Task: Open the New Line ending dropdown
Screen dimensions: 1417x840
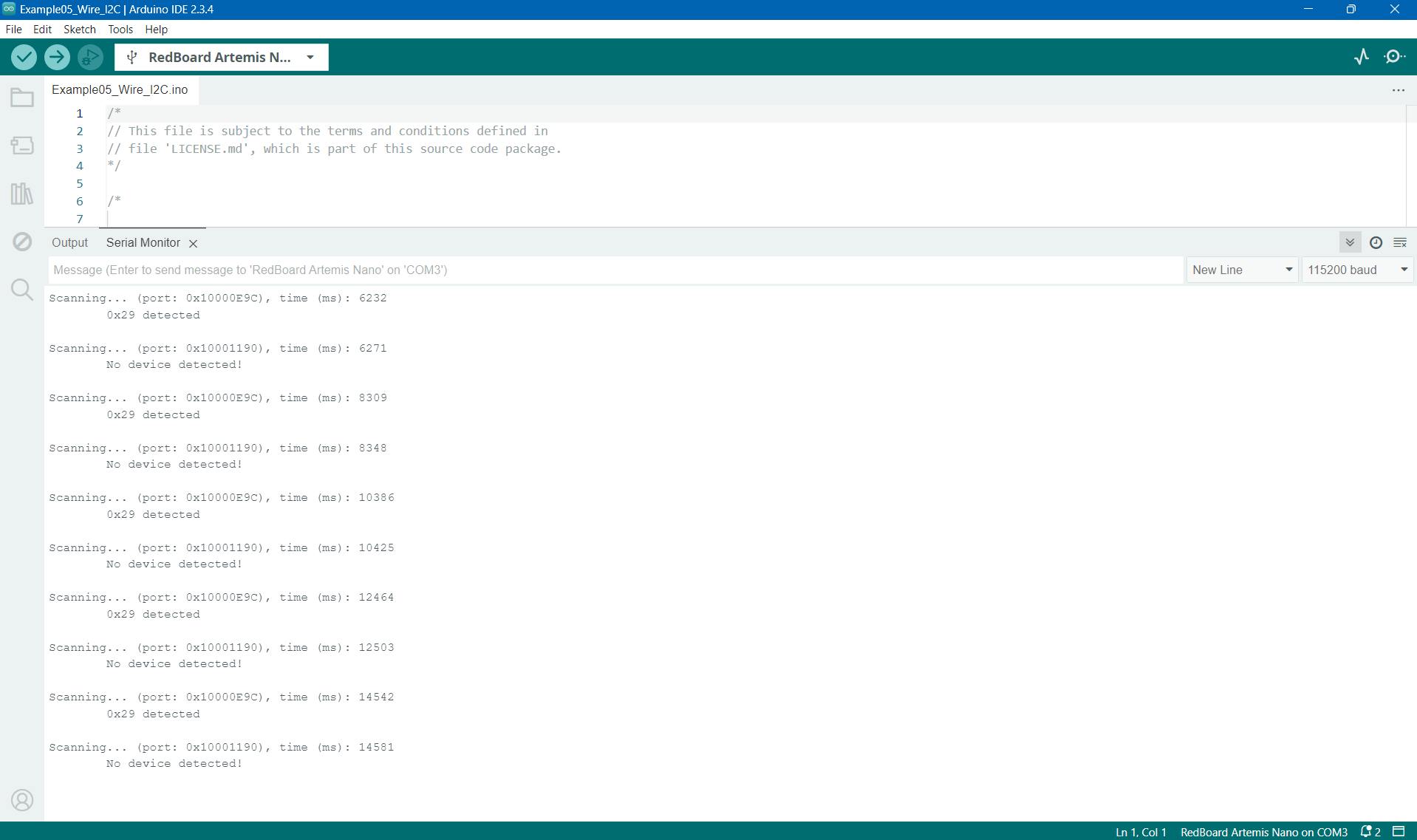Action: [x=1243, y=270]
